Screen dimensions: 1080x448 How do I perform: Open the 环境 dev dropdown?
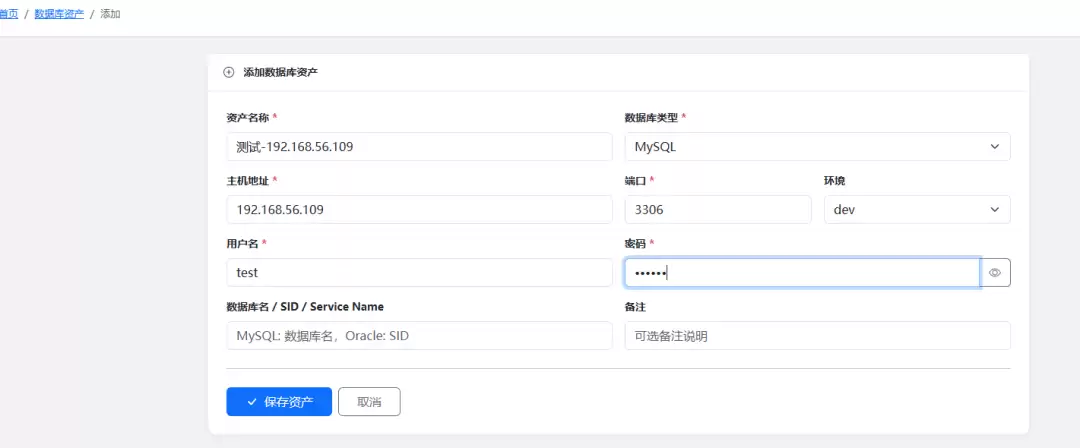pos(917,210)
